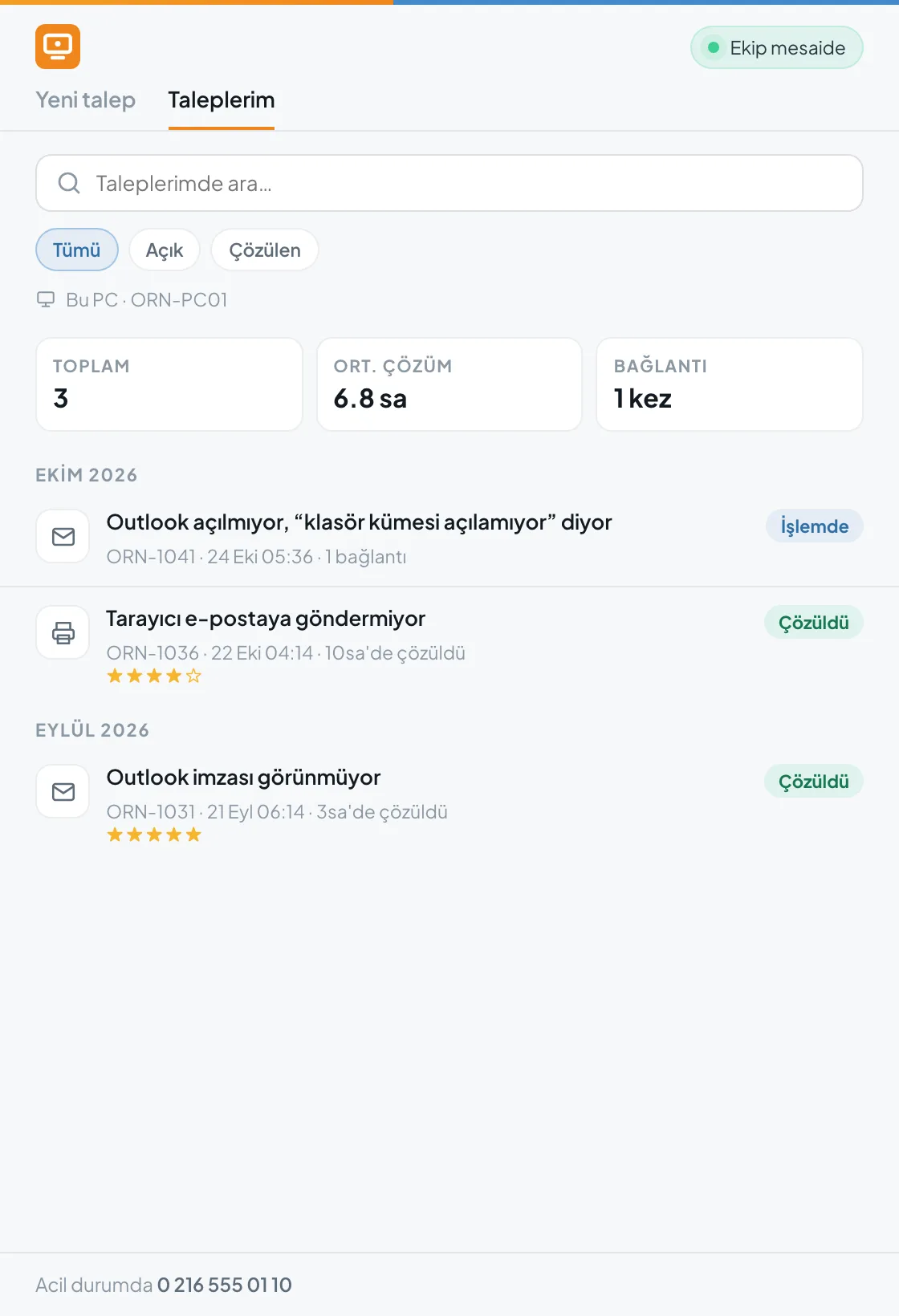Click the EKİM 2026 section header
Image resolution: width=899 pixels, height=1316 pixels.
pos(87,475)
